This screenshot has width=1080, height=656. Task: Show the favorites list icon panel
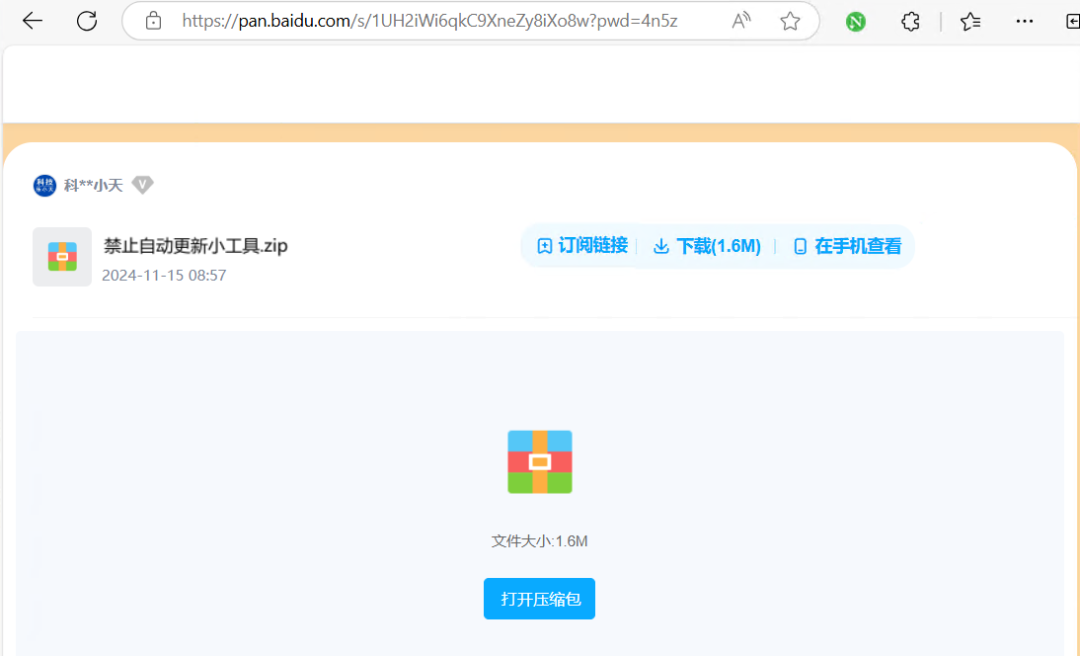[970, 21]
